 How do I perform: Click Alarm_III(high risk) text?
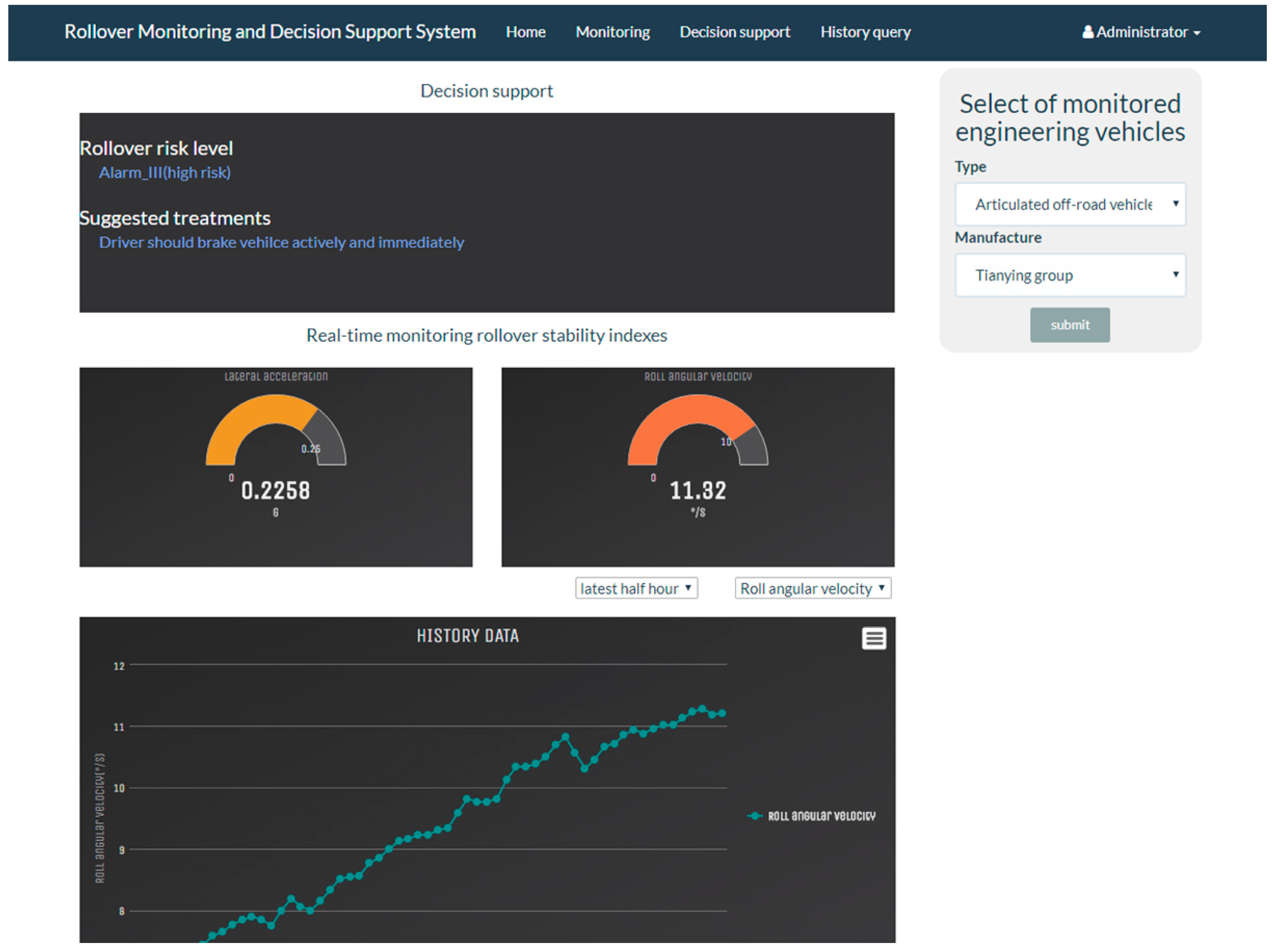point(165,173)
